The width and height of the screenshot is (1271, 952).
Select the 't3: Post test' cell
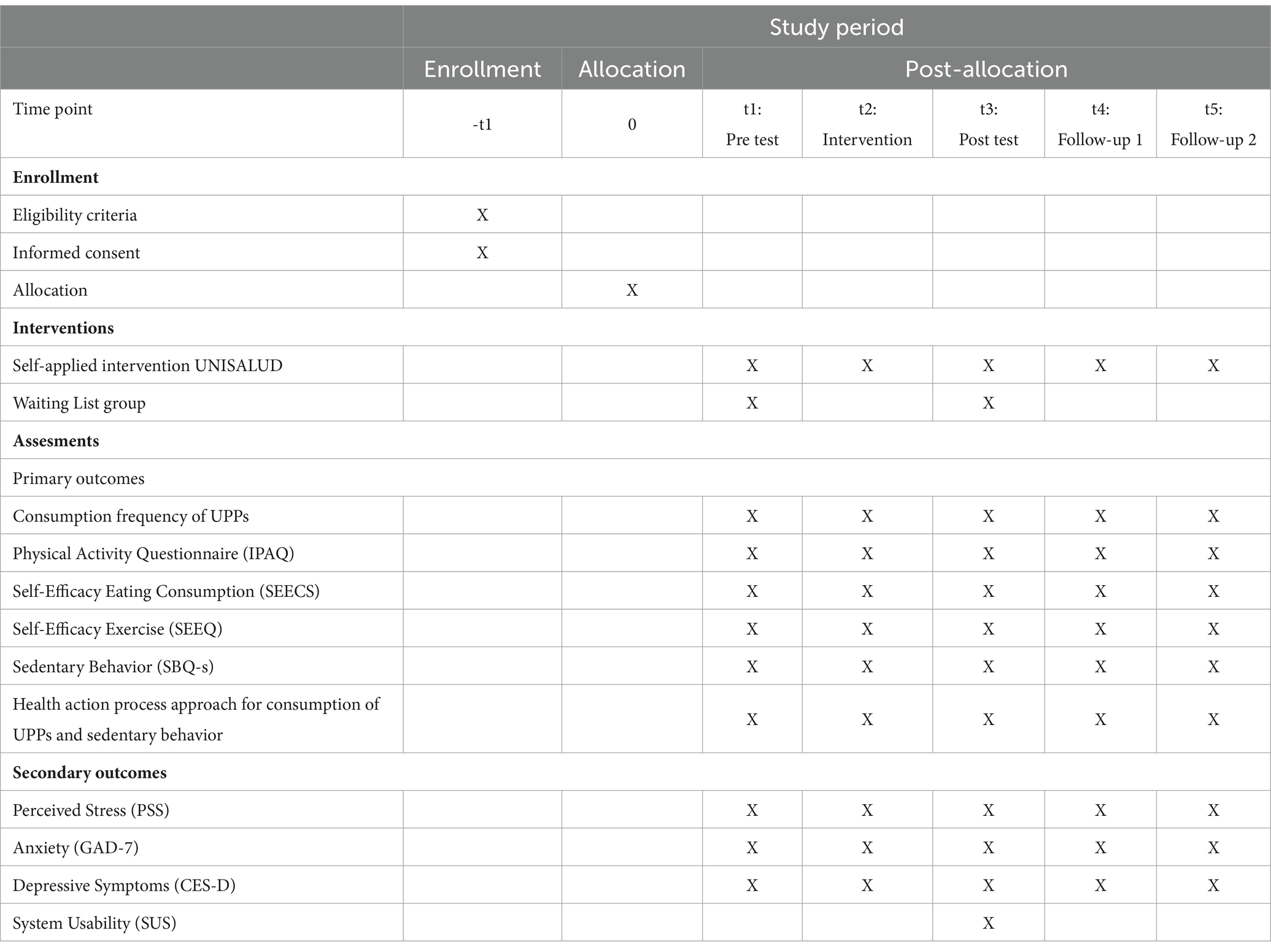[x=989, y=125]
